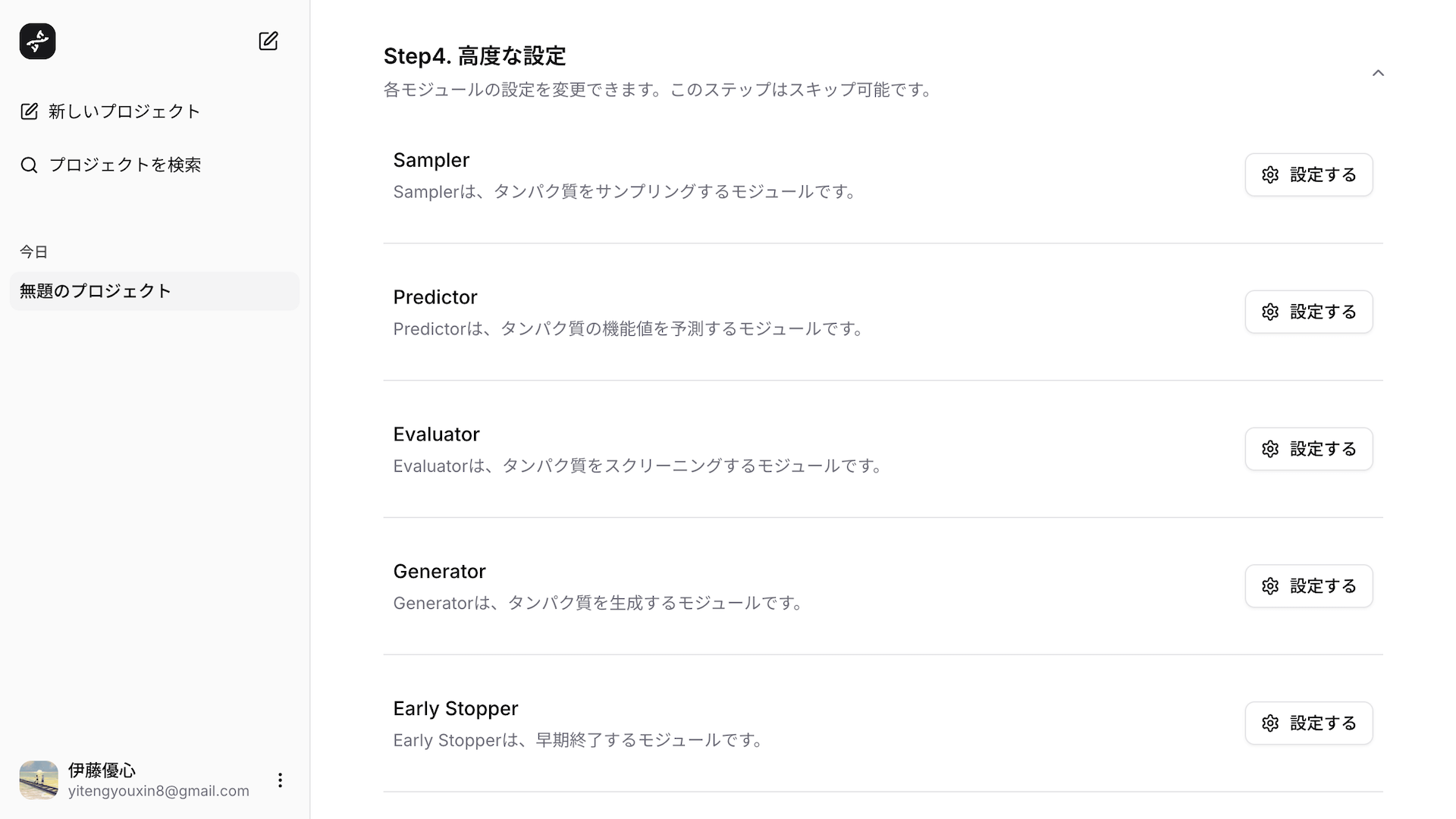Open プロジェクトを検索 search
The height and width of the screenshot is (819, 1456).
coord(125,164)
